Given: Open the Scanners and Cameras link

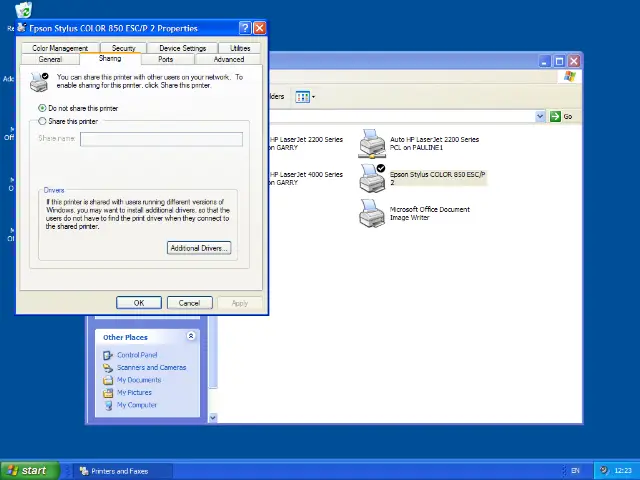Looking at the screenshot, I should [x=151, y=367].
